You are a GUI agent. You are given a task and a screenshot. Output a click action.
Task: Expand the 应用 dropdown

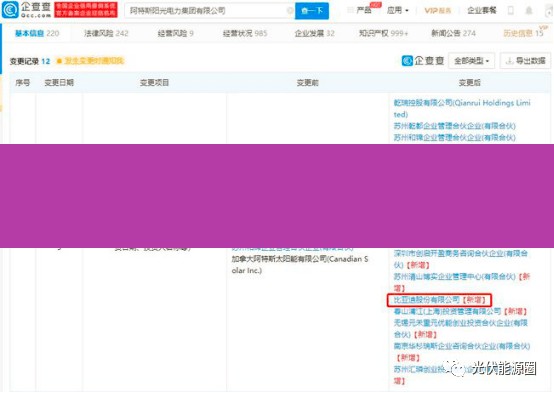(x=397, y=10)
